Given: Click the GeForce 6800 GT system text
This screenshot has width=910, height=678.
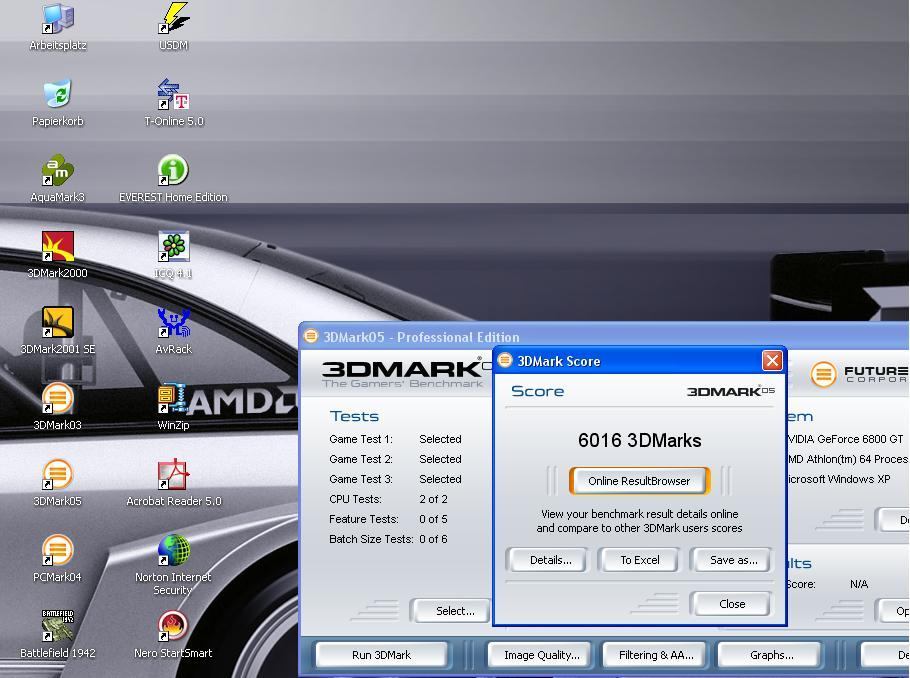Looking at the screenshot, I should pyautogui.click(x=846, y=439).
